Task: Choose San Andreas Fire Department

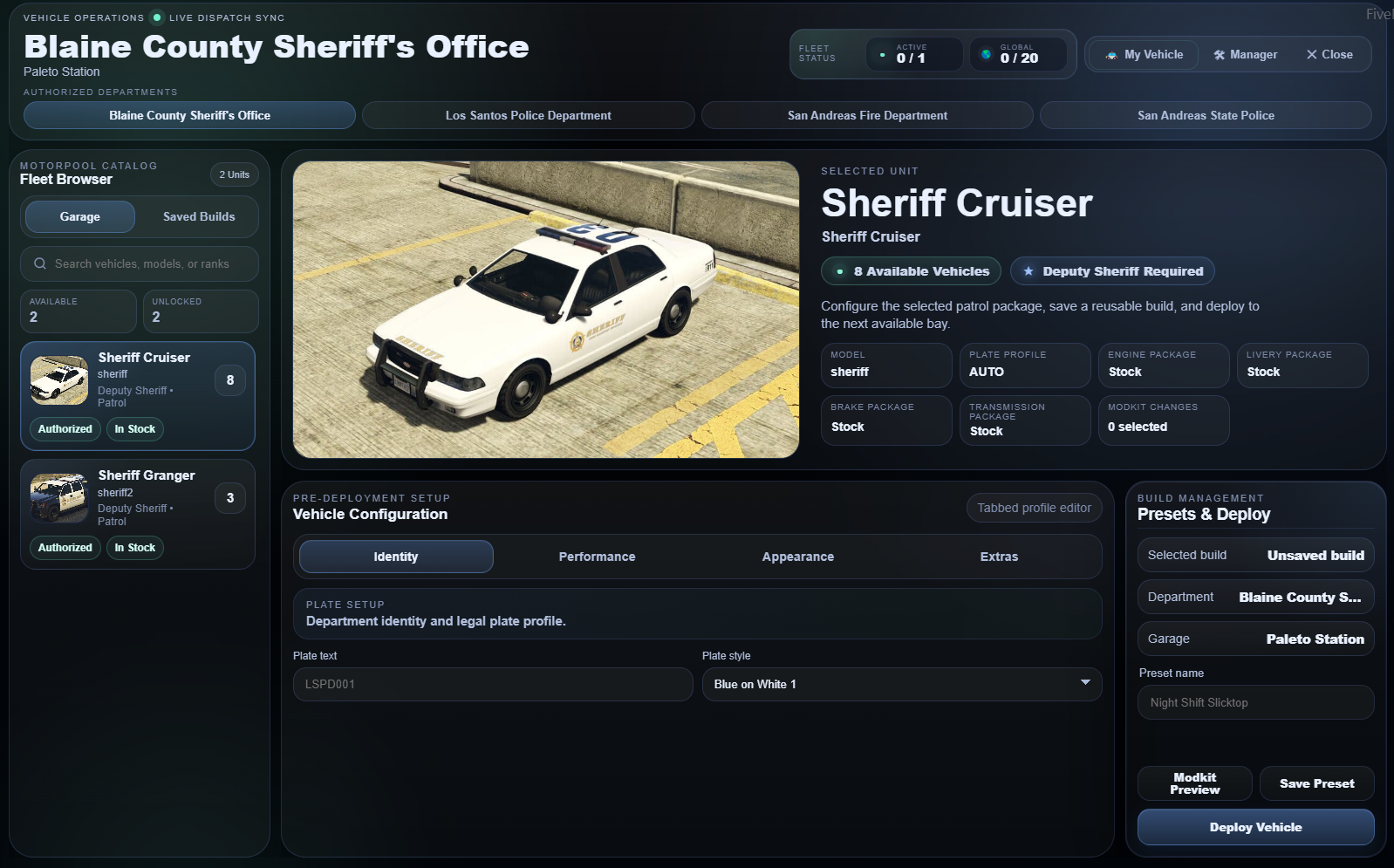Action: pyautogui.click(x=867, y=115)
